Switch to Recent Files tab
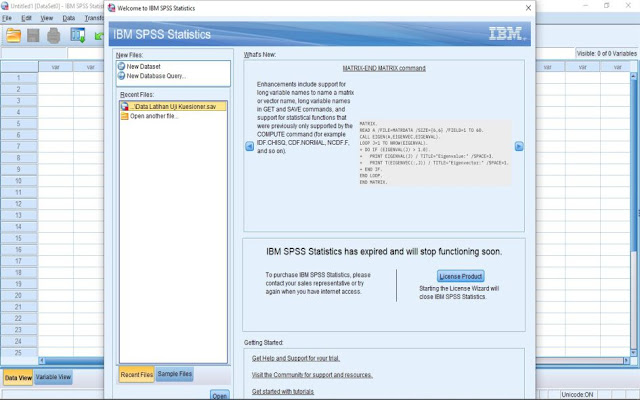640x400 pixels. tap(137, 374)
